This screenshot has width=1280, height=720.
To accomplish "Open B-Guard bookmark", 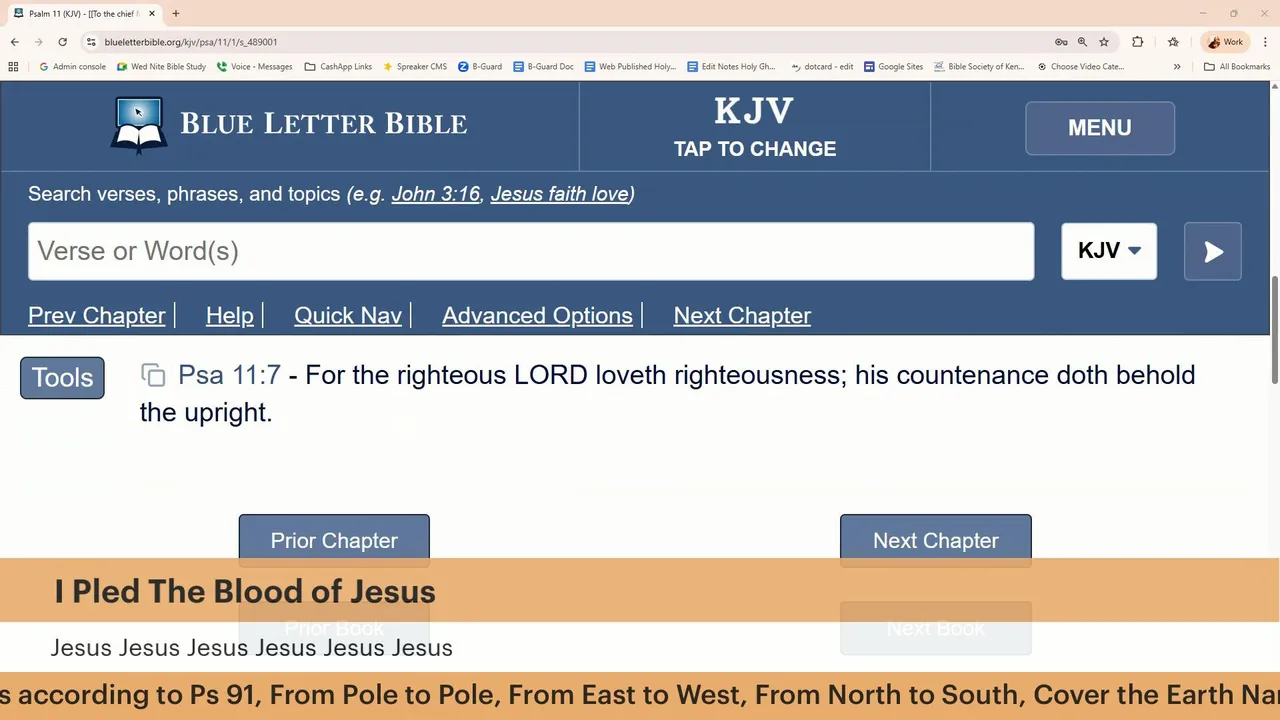I will pyautogui.click(x=480, y=67).
